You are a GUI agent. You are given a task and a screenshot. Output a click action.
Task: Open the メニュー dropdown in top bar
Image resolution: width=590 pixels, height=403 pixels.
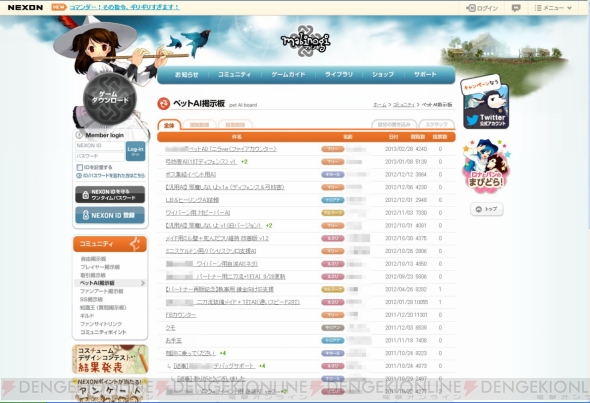(x=553, y=8)
